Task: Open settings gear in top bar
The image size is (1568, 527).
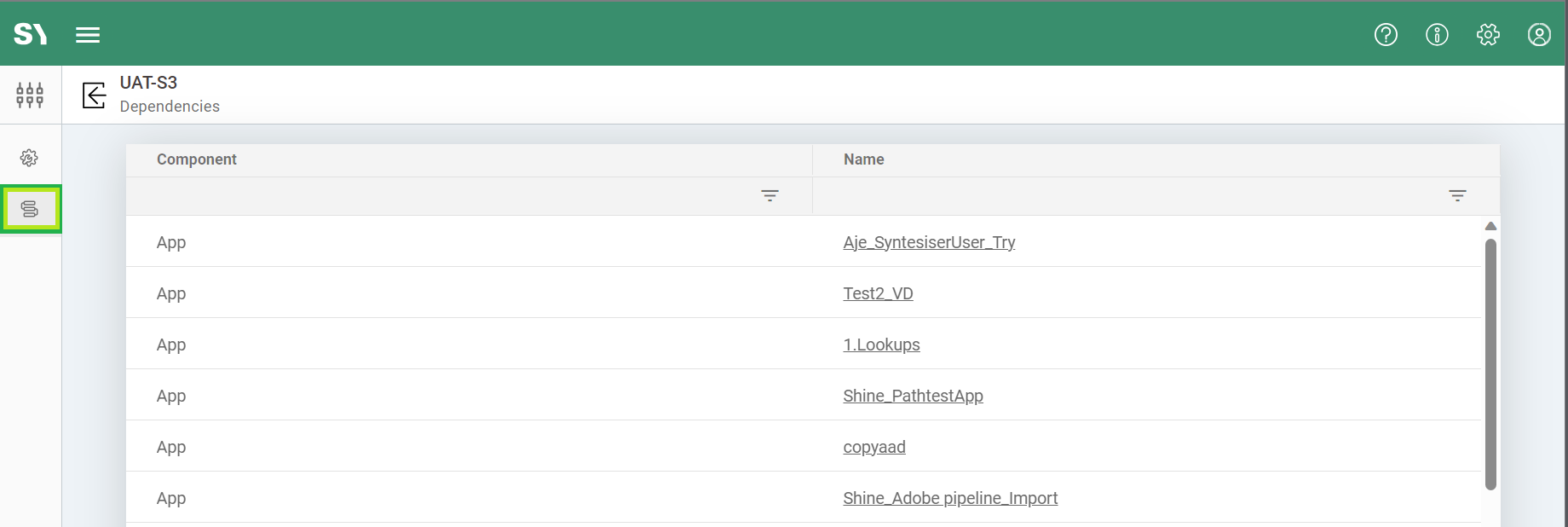Action: click(1488, 35)
